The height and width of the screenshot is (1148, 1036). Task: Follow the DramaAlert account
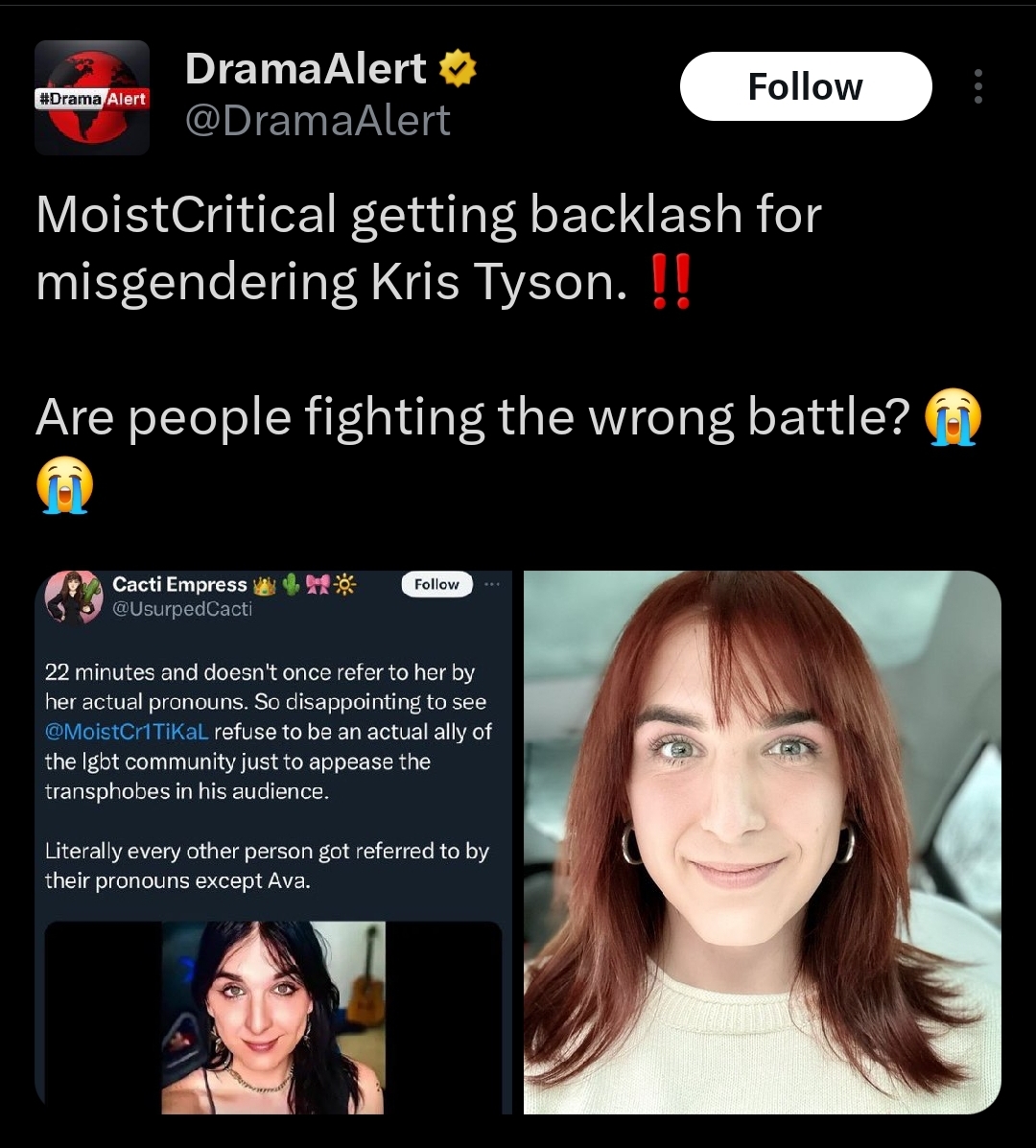tap(806, 86)
